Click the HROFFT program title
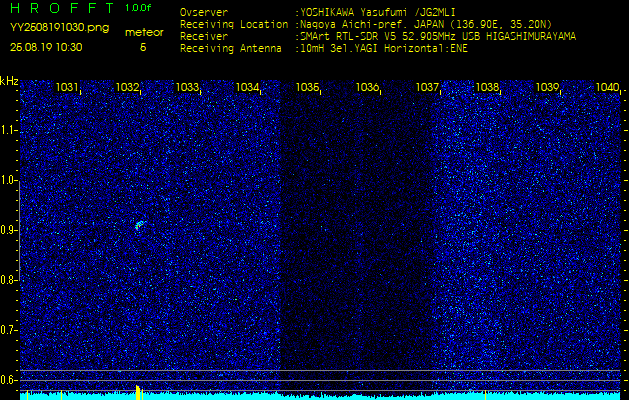Image resolution: width=629 pixels, height=400 pixels. 62,8
